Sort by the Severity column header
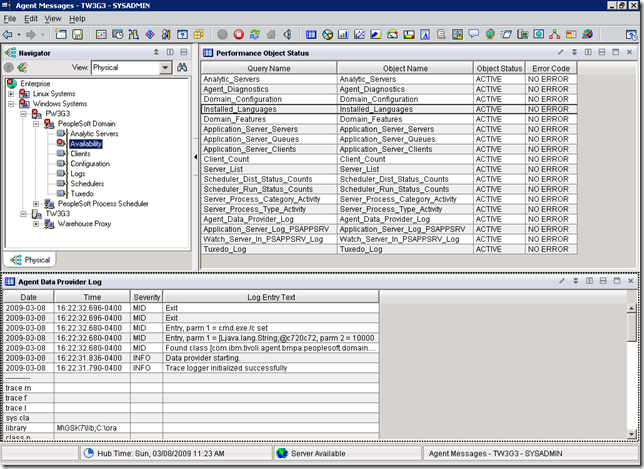The image size is (644, 469). [147, 297]
